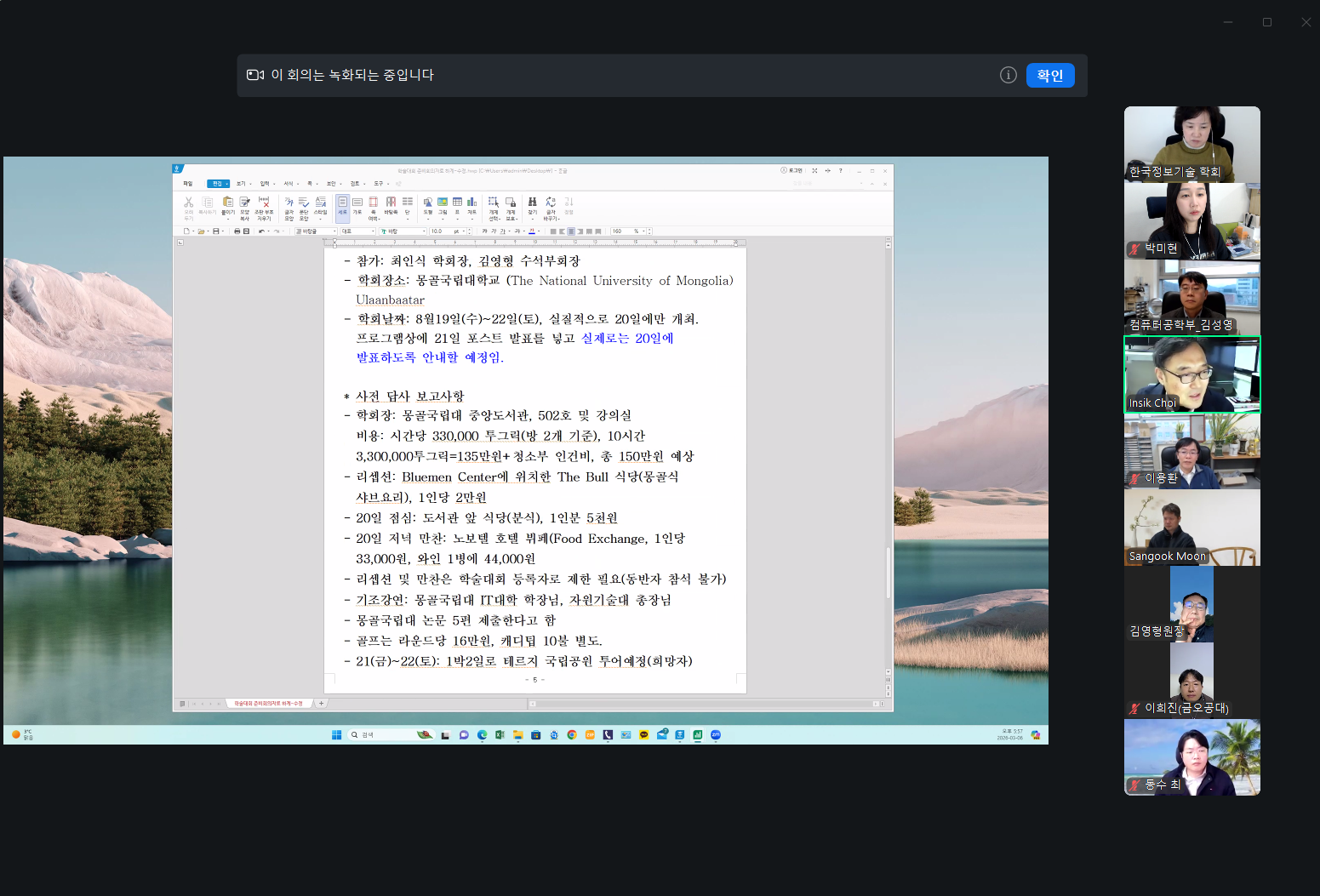The height and width of the screenshot is (896, 1320).
Task: Open the 파일 menu
Action: [188, 184]
